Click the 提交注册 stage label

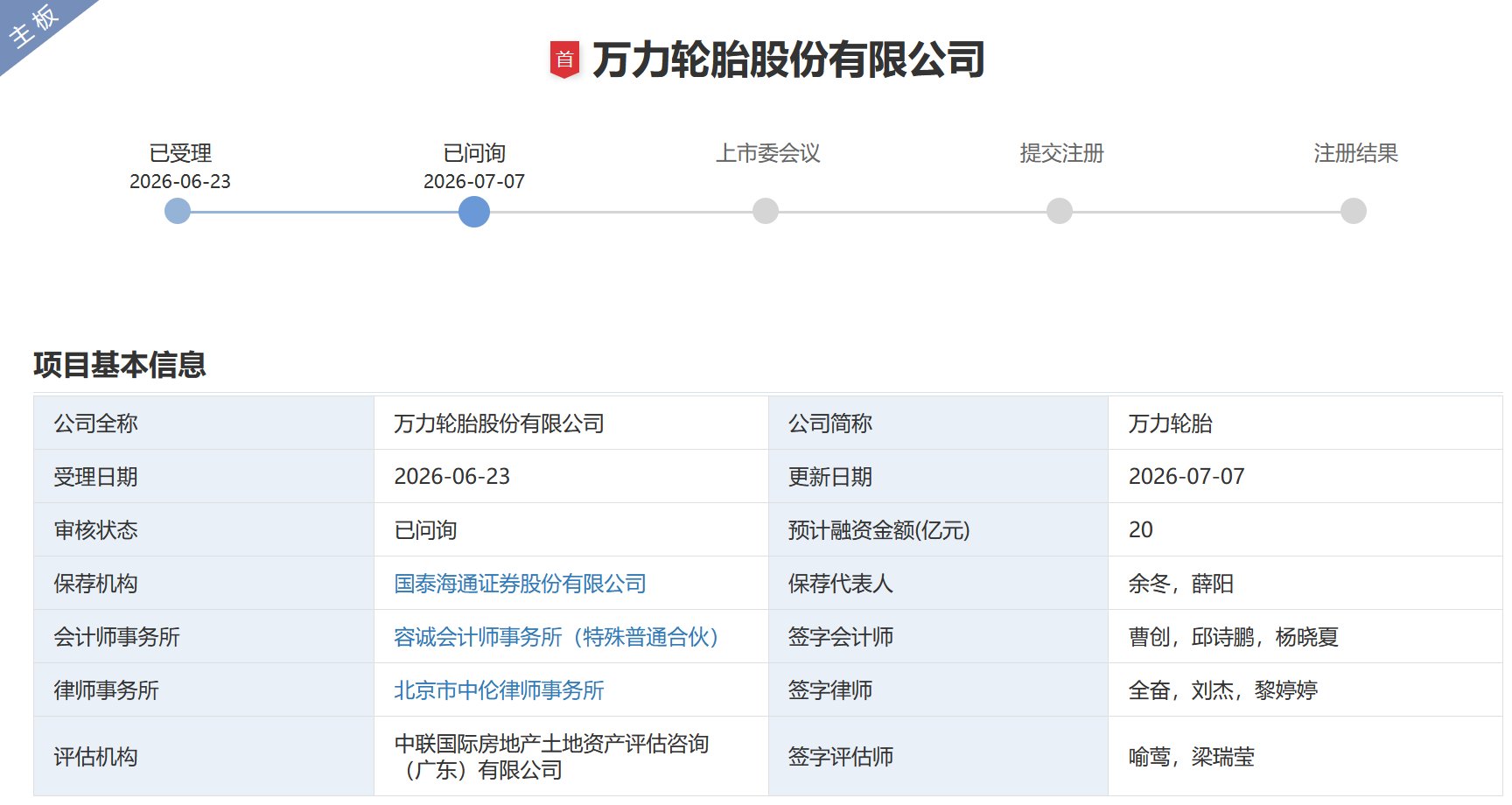point(1062,153)
